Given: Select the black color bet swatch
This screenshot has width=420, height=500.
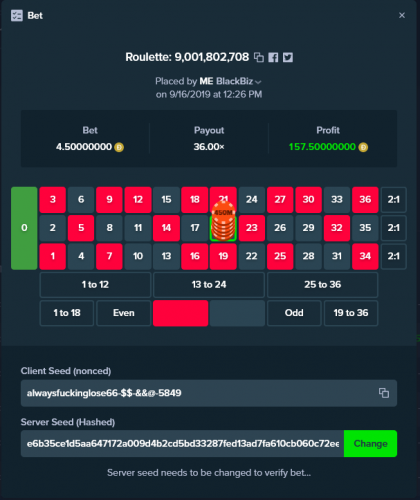Looking at the screenshot, I should click(x=237, y=313).
